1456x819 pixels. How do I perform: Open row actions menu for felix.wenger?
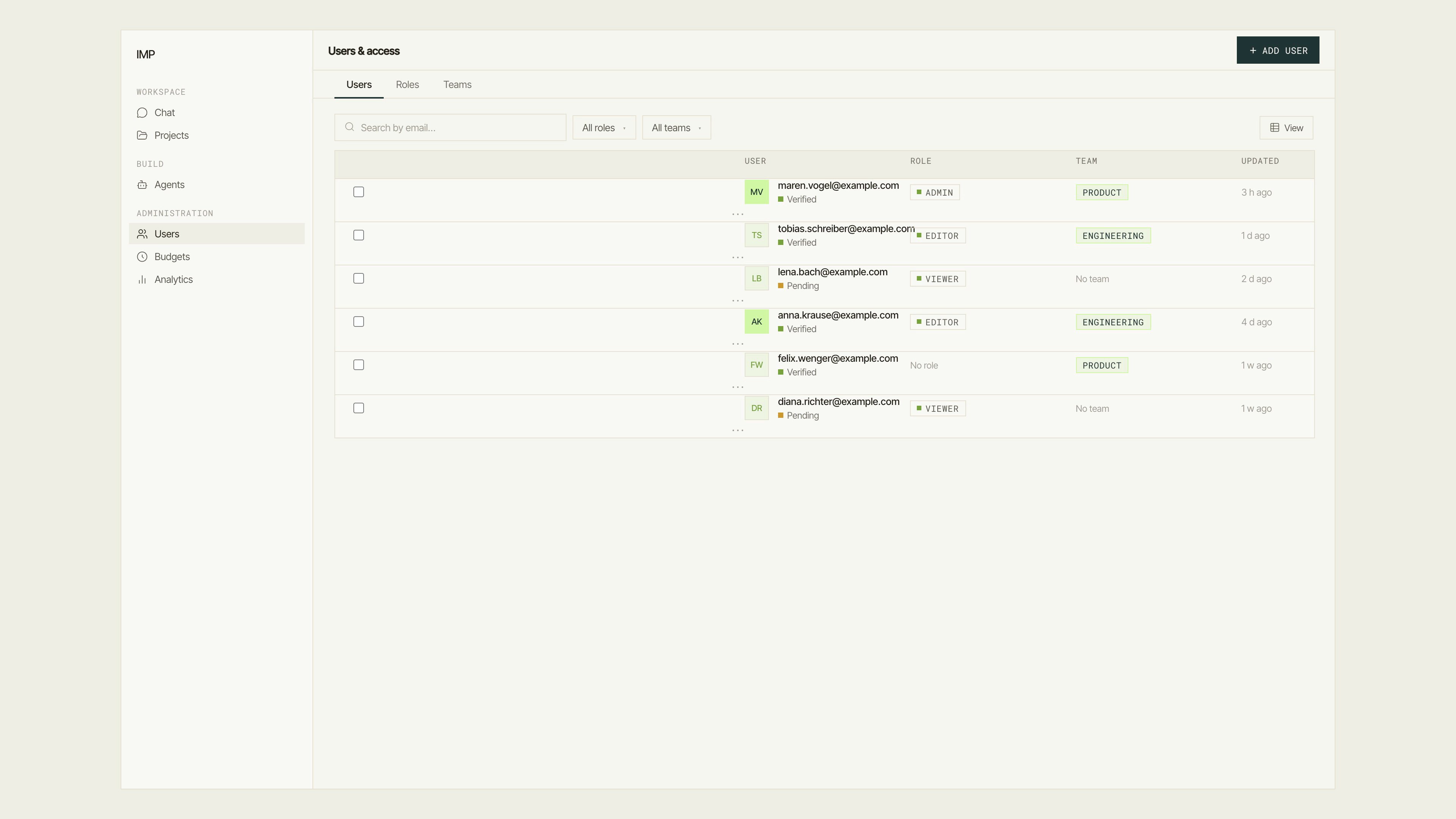pyautogui.click(x=737, y=387)
